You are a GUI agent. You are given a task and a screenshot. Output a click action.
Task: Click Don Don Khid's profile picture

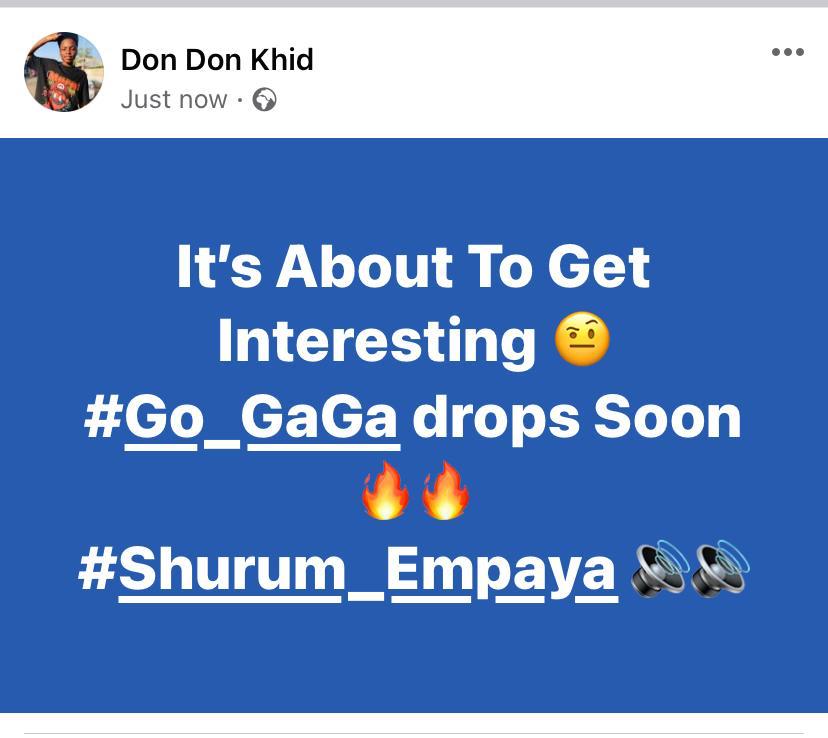(x=64, y=72)
